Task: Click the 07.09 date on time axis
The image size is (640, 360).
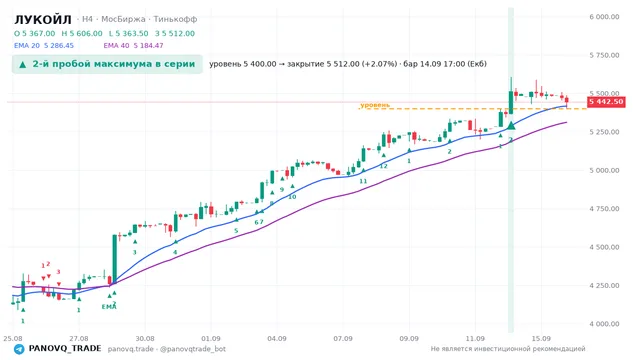Action: tap(343, 338)
